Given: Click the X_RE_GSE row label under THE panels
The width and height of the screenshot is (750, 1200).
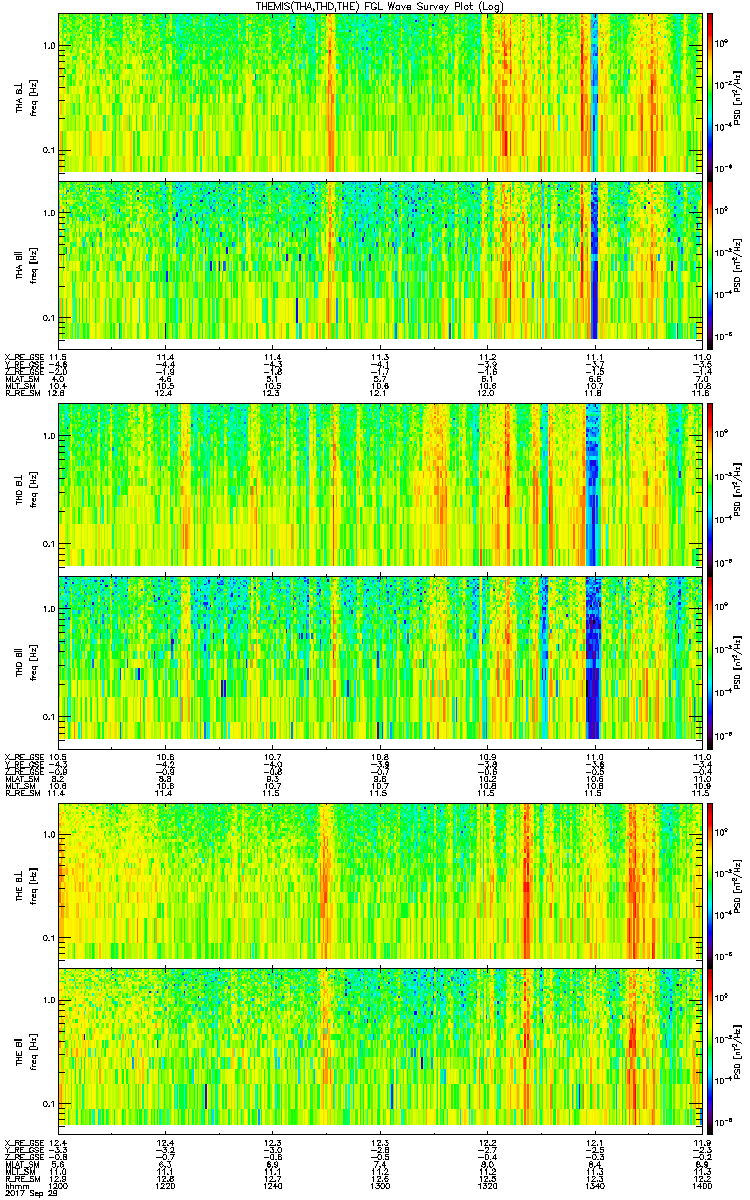Looking at the screenshot, I should [22, 1142].
